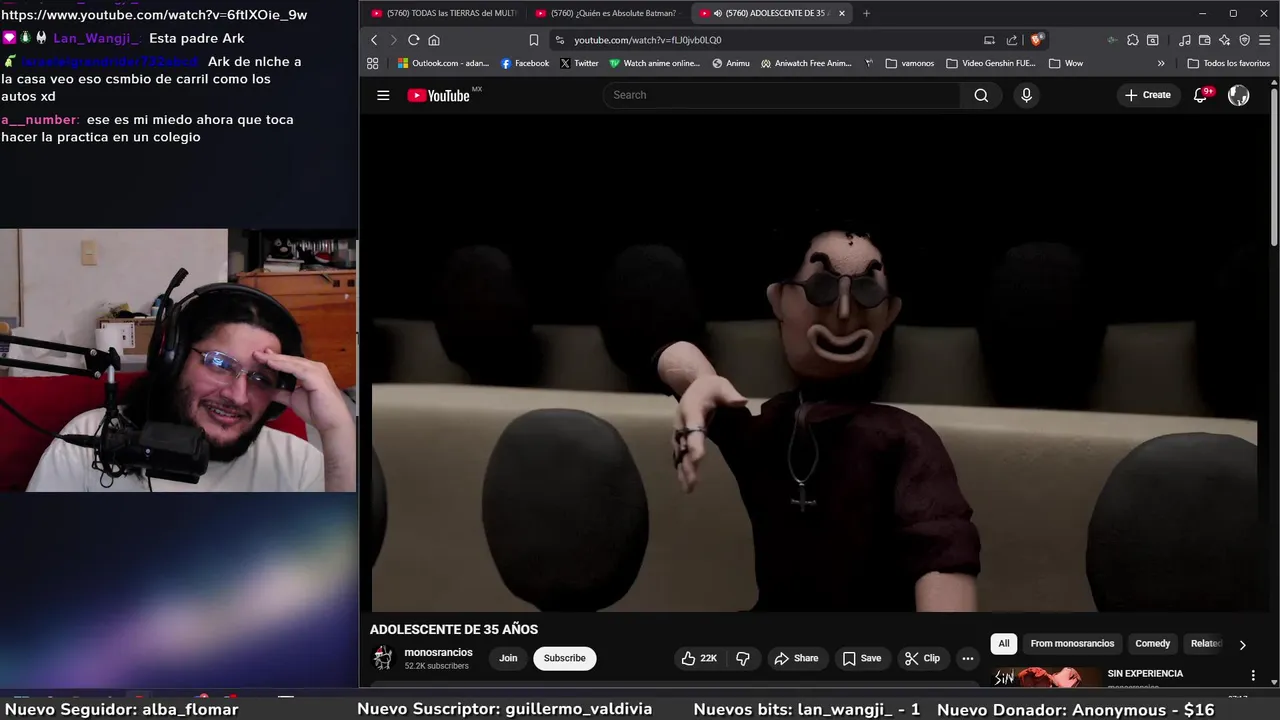This screenshot has width=1280, height=720.
Task: Reload the page with the refresh icon
Action: (413, 40)
